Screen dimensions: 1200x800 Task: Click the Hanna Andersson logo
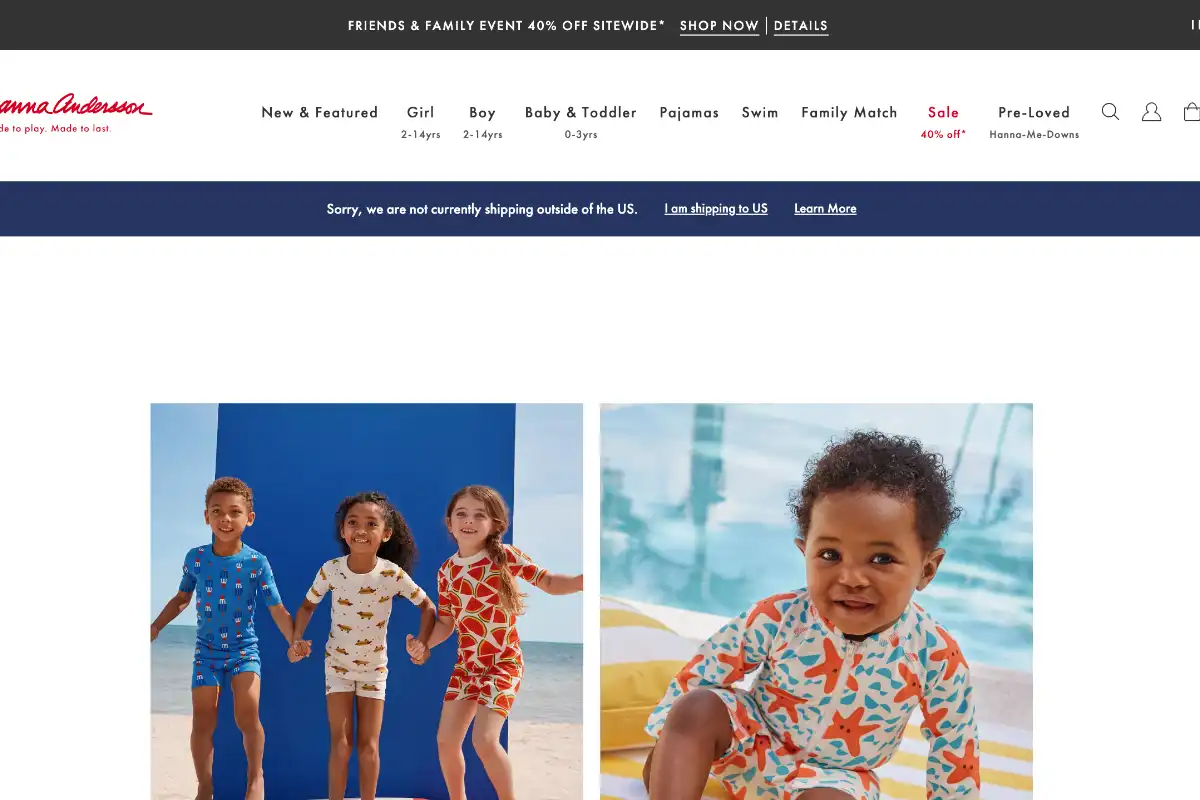point(73,113)
